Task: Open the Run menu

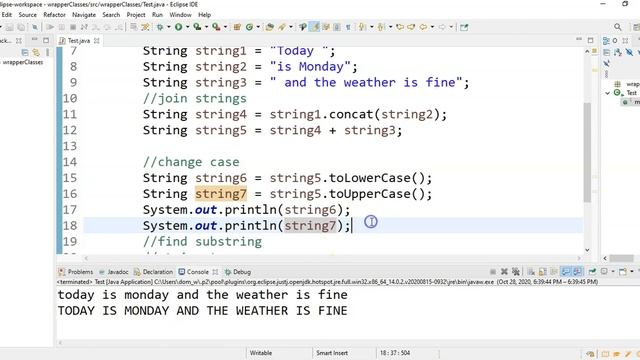Action: pos(157,15)
